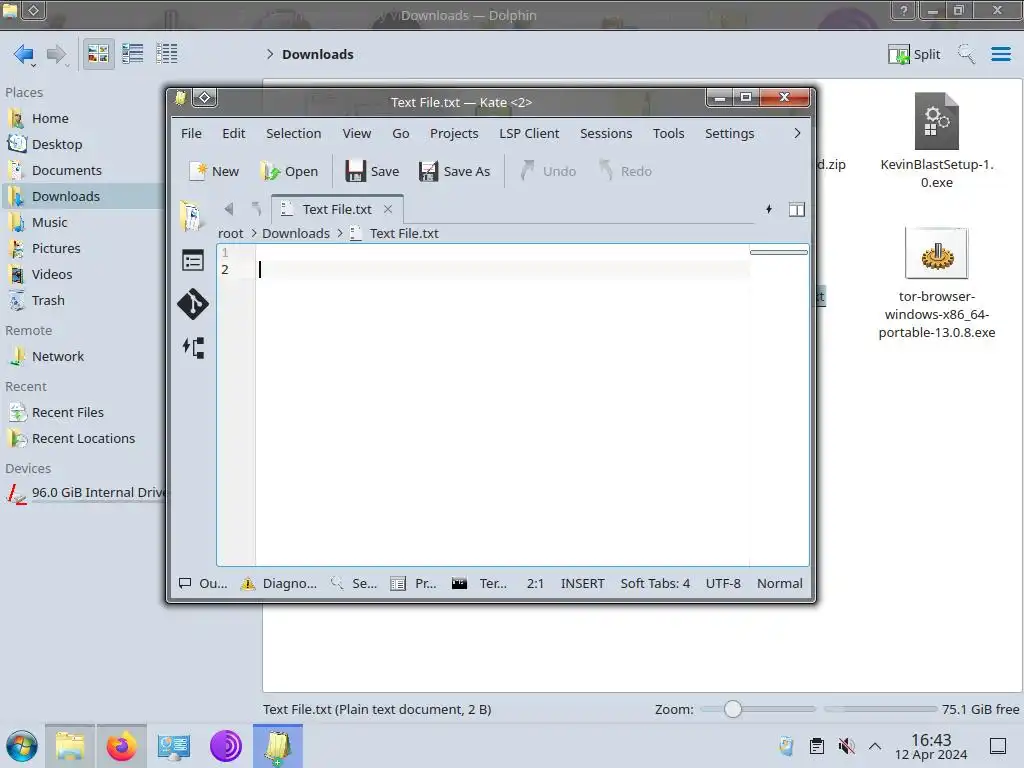The width and height of the screenshot is (1024, 768).
Task: Open Trash in Dolphin Places
Action: click(48, 300)
